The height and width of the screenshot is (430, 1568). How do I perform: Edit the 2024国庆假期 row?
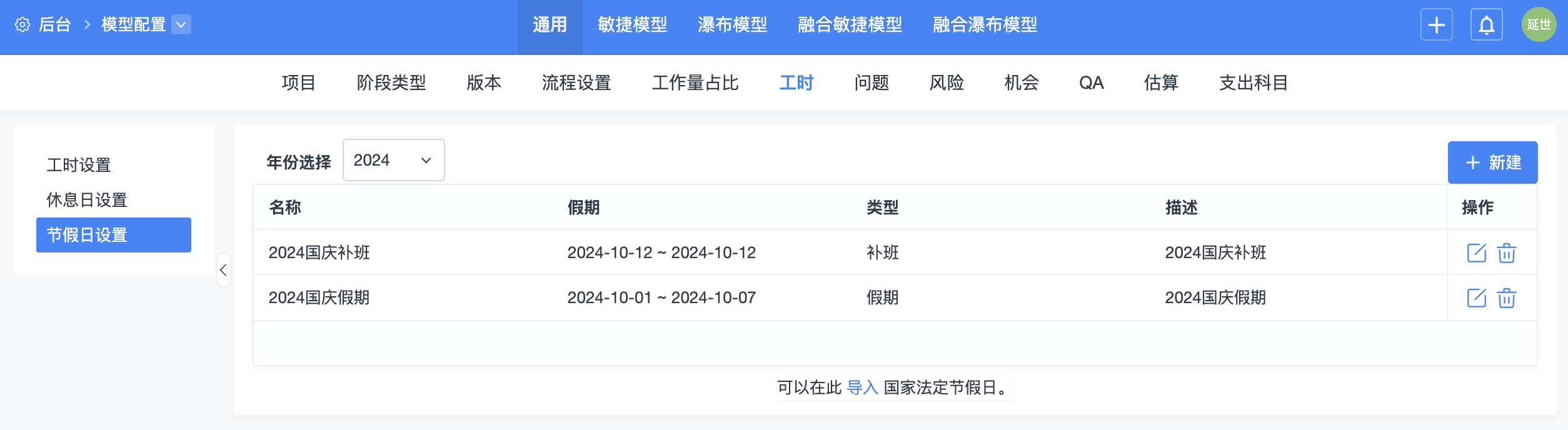(1476, 298)
